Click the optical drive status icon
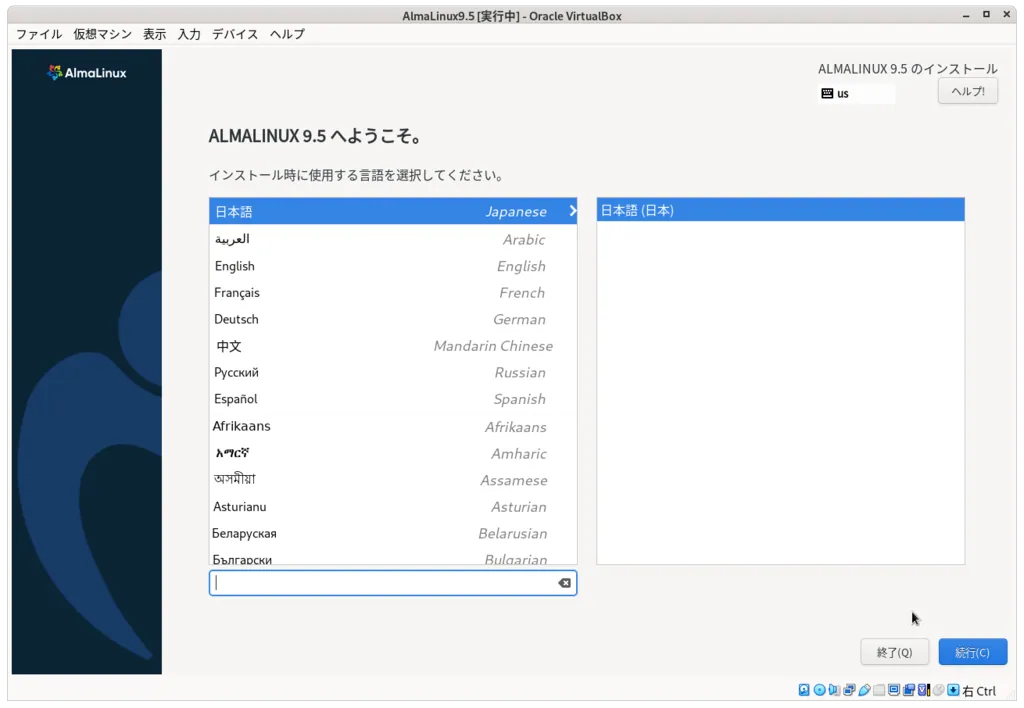 pos(818,690)
